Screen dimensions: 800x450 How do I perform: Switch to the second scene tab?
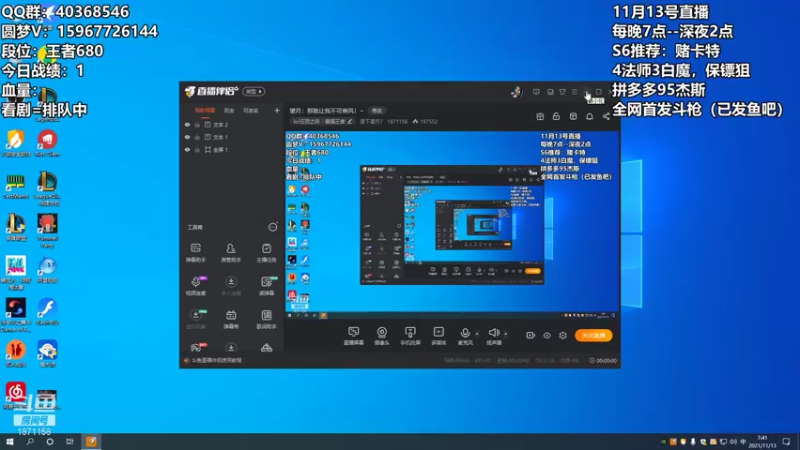[x=229, y=110]
